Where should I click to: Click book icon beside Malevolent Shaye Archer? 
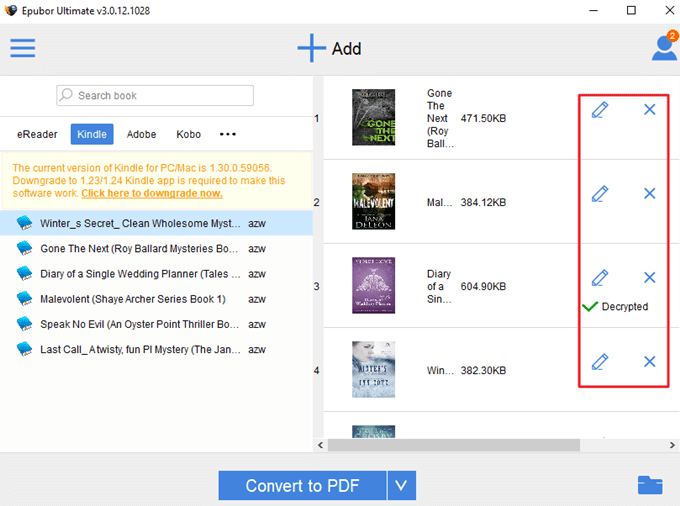pos(24,298)
